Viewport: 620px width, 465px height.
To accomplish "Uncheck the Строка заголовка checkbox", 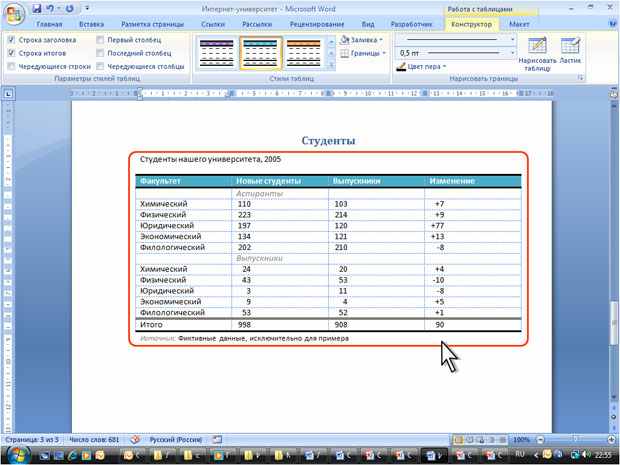I will click(x=11, y=40).
